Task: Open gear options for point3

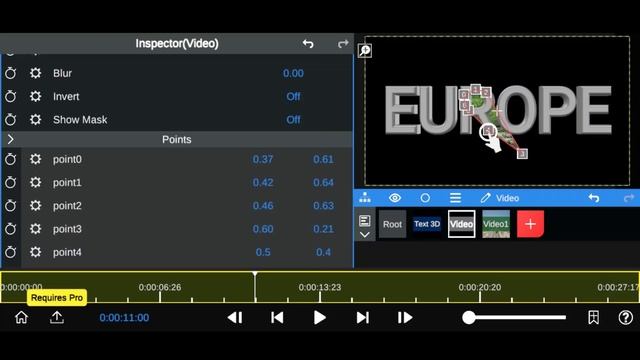Action: point(36,229)
